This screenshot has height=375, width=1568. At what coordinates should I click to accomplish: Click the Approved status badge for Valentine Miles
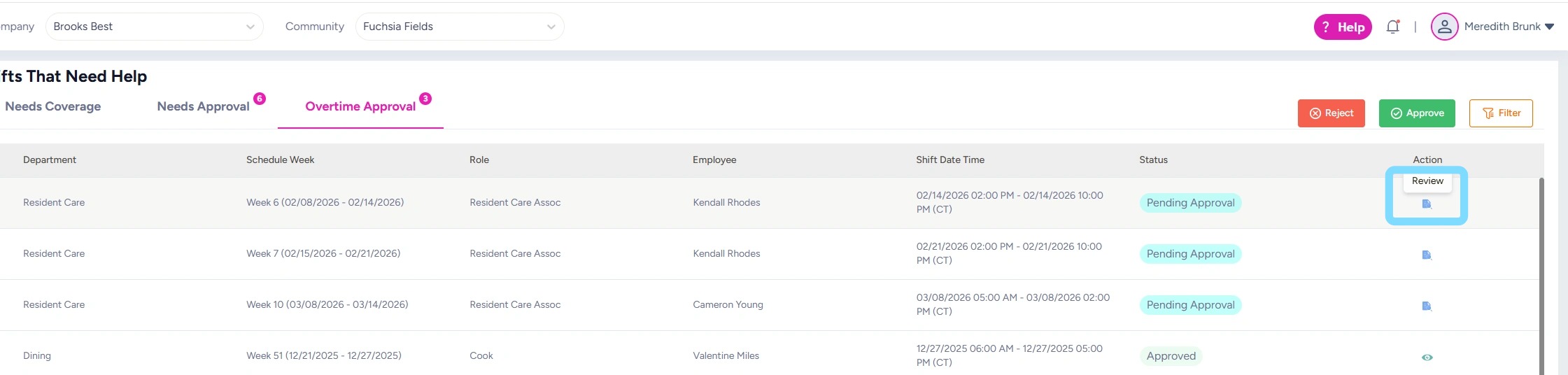(x=1171, y=356)
